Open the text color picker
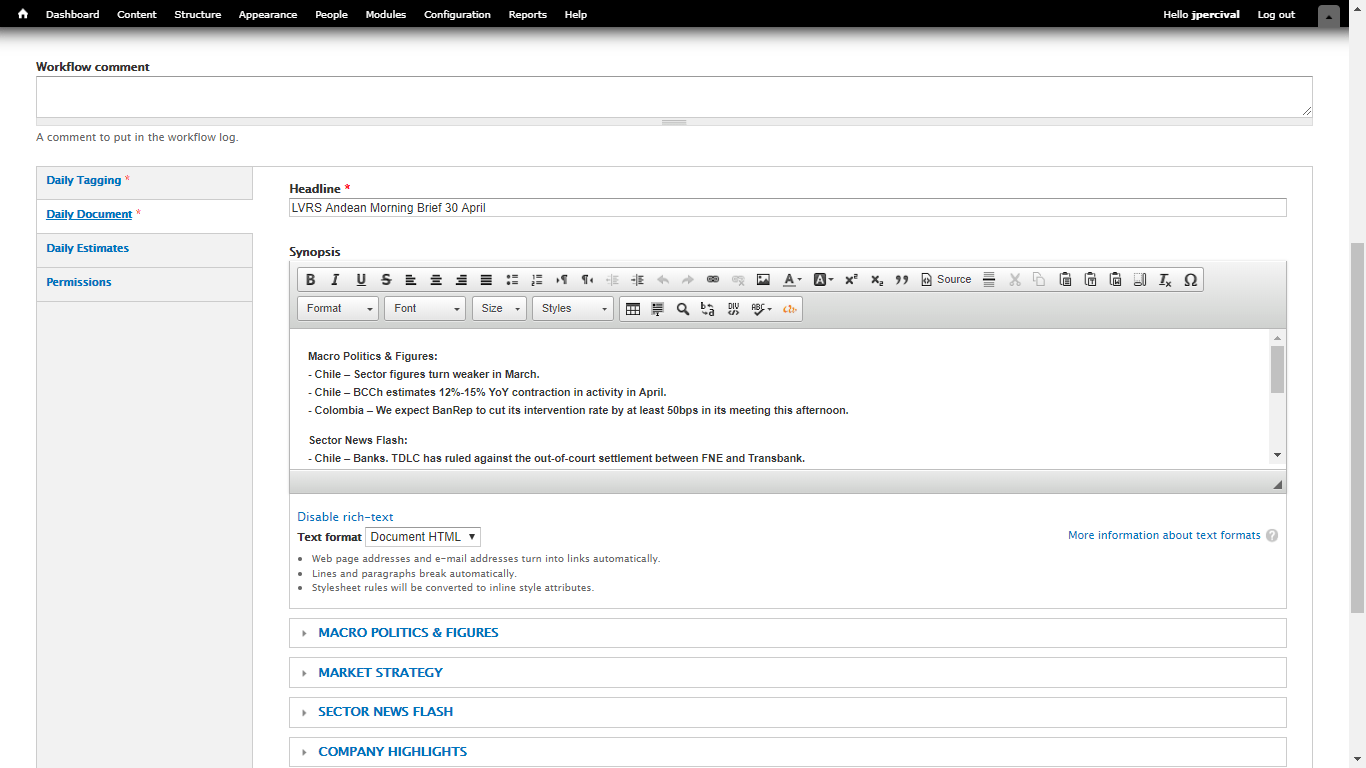Viewport: 1366px width, 768px height. pos(792,280)
